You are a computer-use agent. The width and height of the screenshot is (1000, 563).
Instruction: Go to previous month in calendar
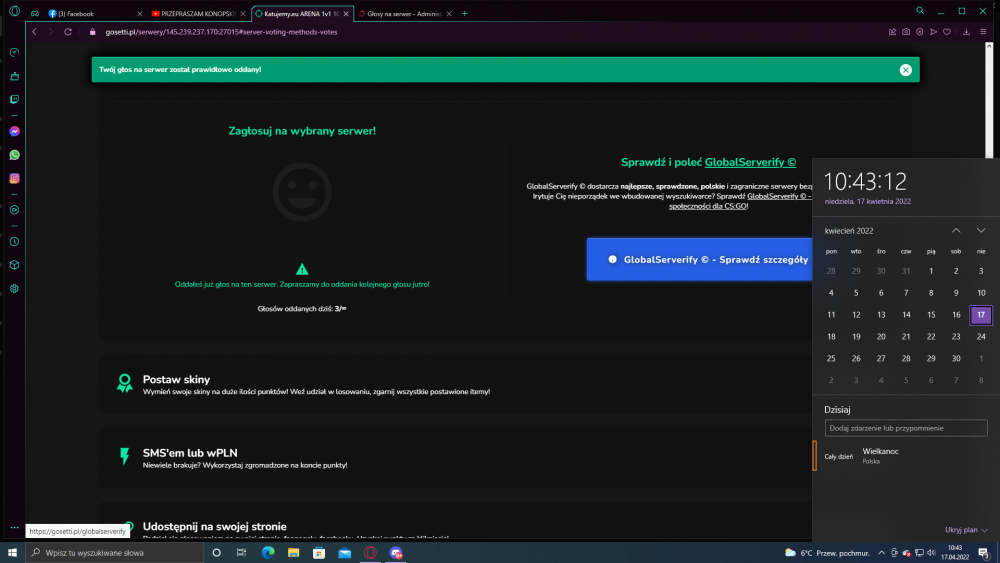pos(956,230)
